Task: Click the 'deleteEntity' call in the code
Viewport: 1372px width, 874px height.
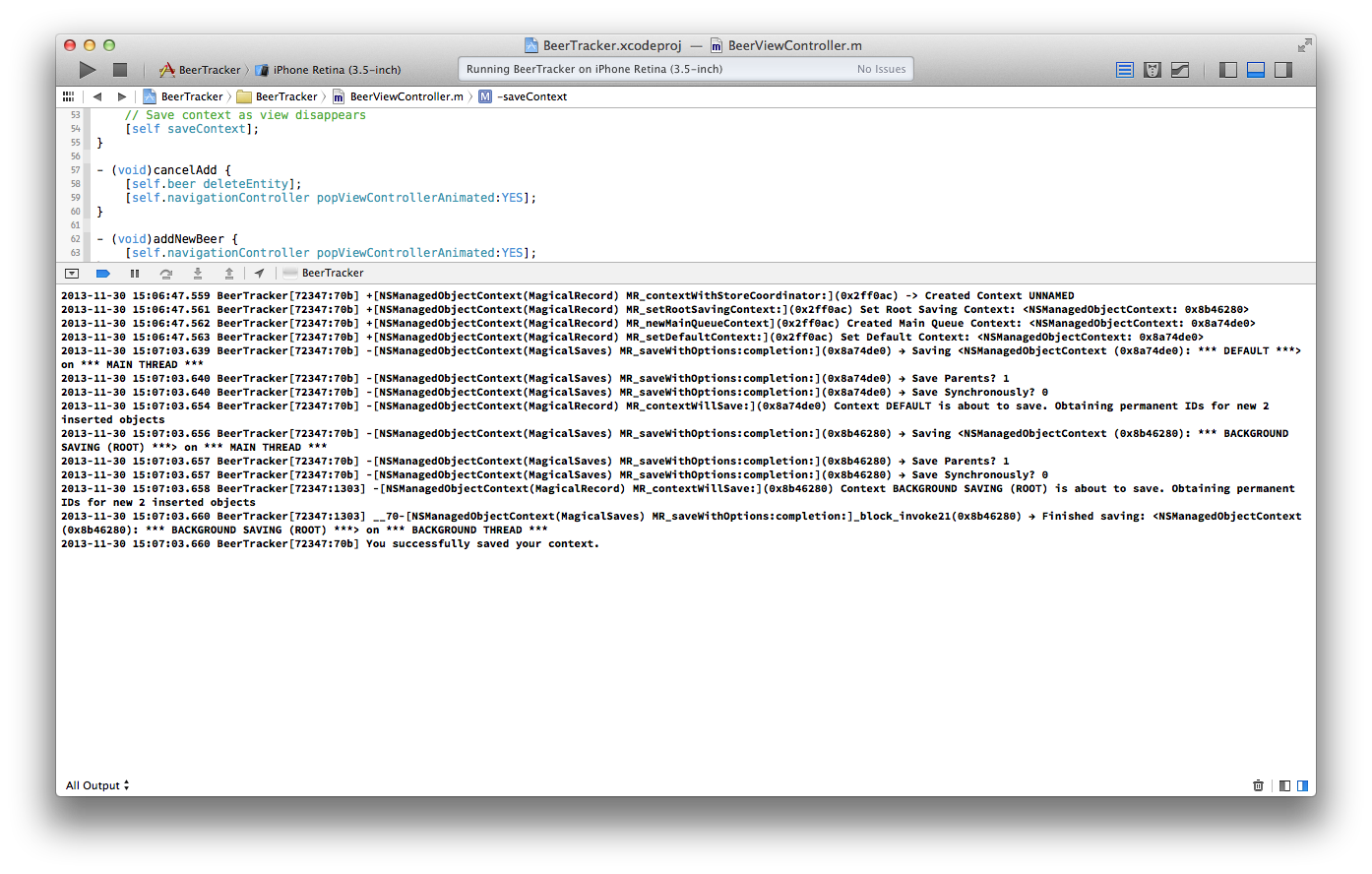Action: pyautogui.click(x=245, y=184)
